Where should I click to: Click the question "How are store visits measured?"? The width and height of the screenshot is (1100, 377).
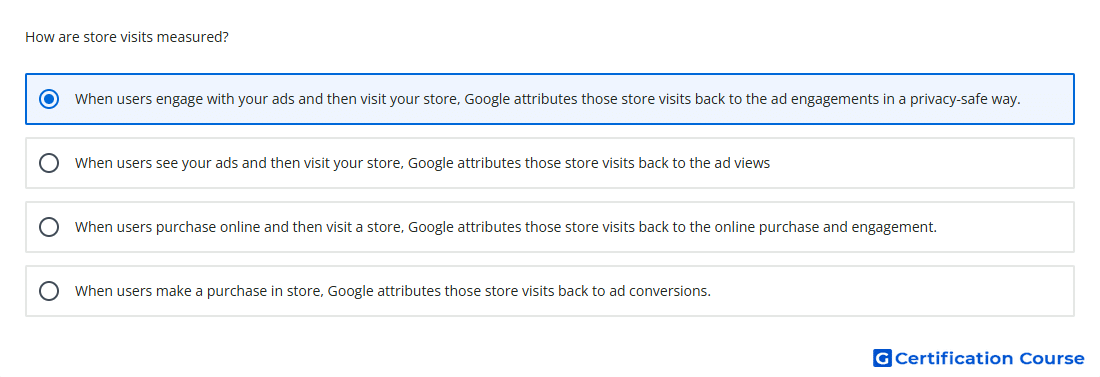pyautogui.click(x=127, y=37)
